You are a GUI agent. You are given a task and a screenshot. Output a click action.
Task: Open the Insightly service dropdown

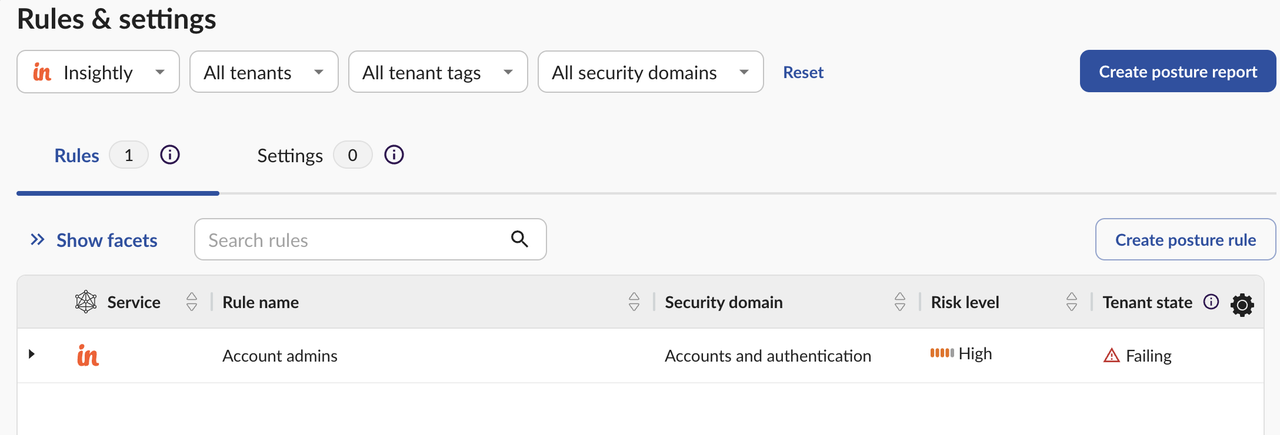click(x=98, y=72)
